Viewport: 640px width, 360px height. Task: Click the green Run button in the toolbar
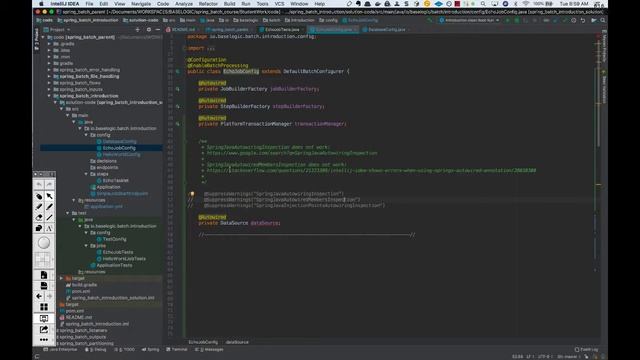point(507,20)
